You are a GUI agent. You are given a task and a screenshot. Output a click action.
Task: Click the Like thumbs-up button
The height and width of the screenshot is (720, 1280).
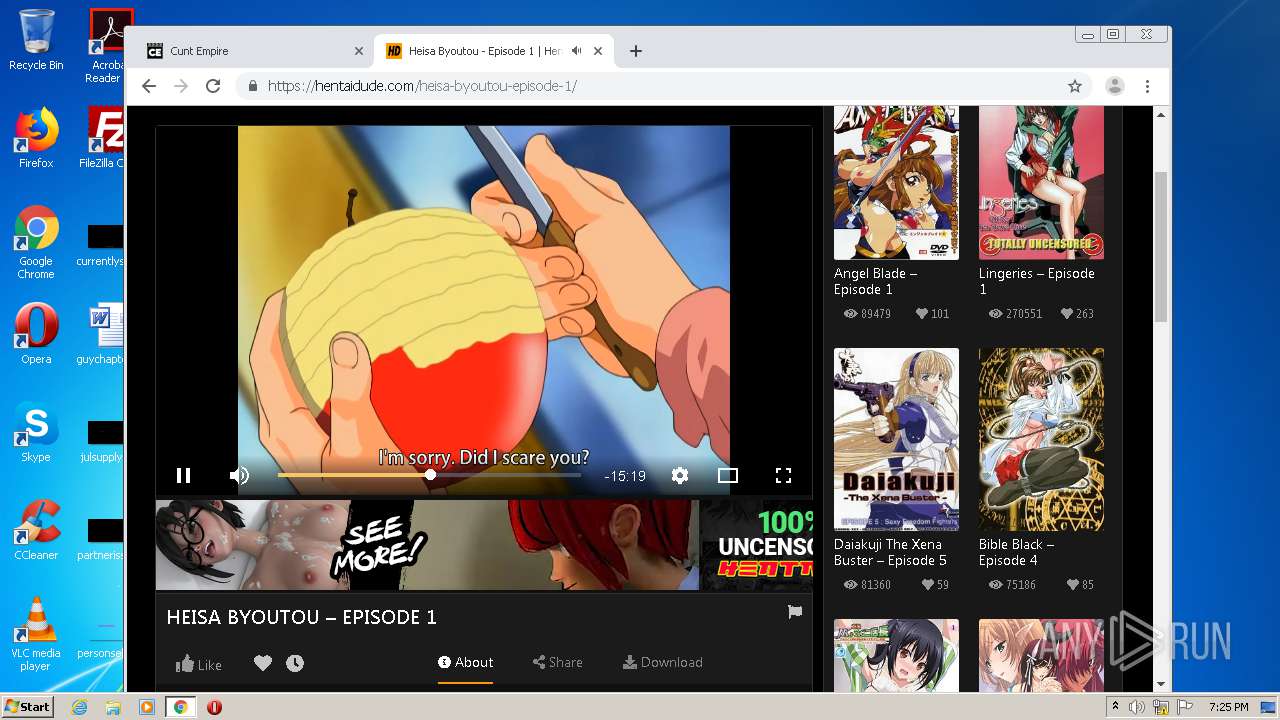point(199,664)
